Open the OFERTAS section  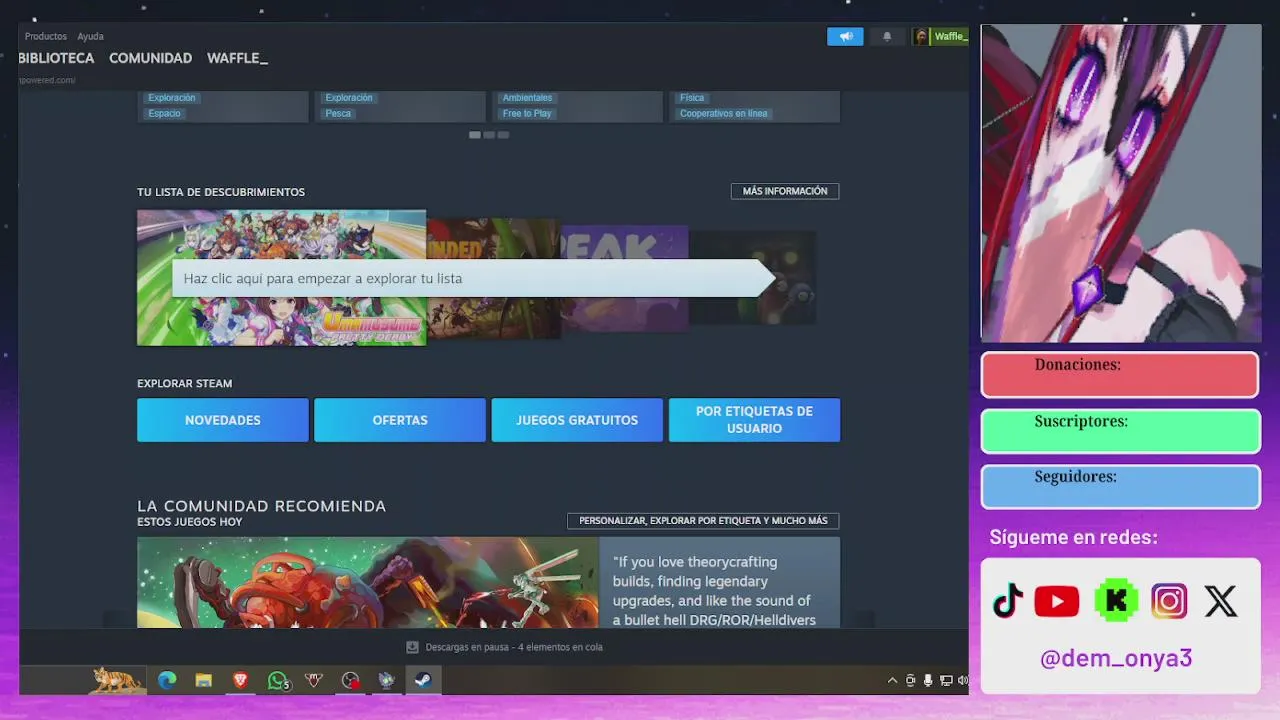click(x=400, y=420)
